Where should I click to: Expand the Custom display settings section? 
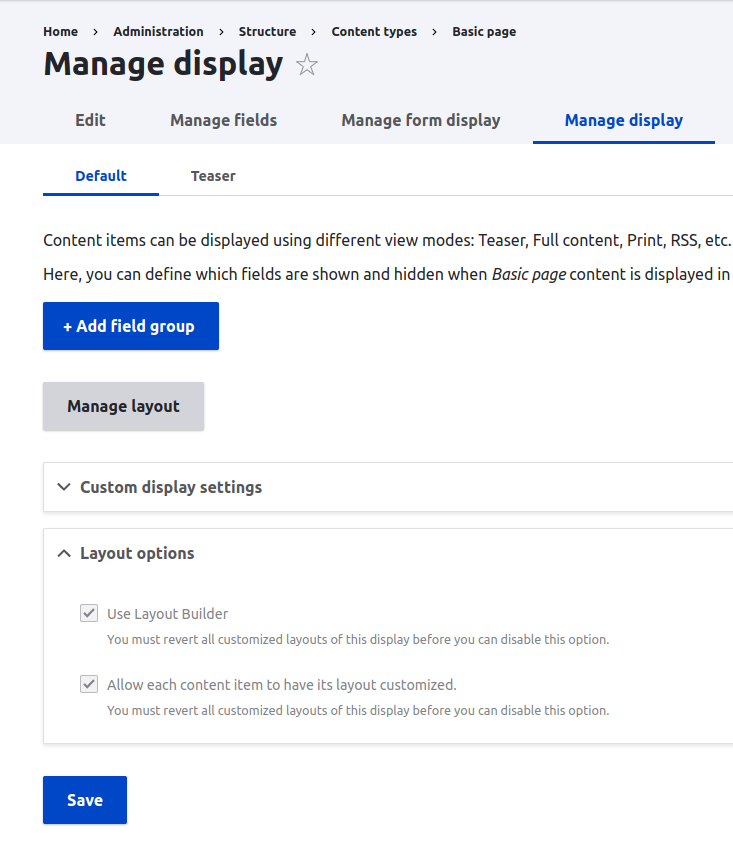coord(171,487)
